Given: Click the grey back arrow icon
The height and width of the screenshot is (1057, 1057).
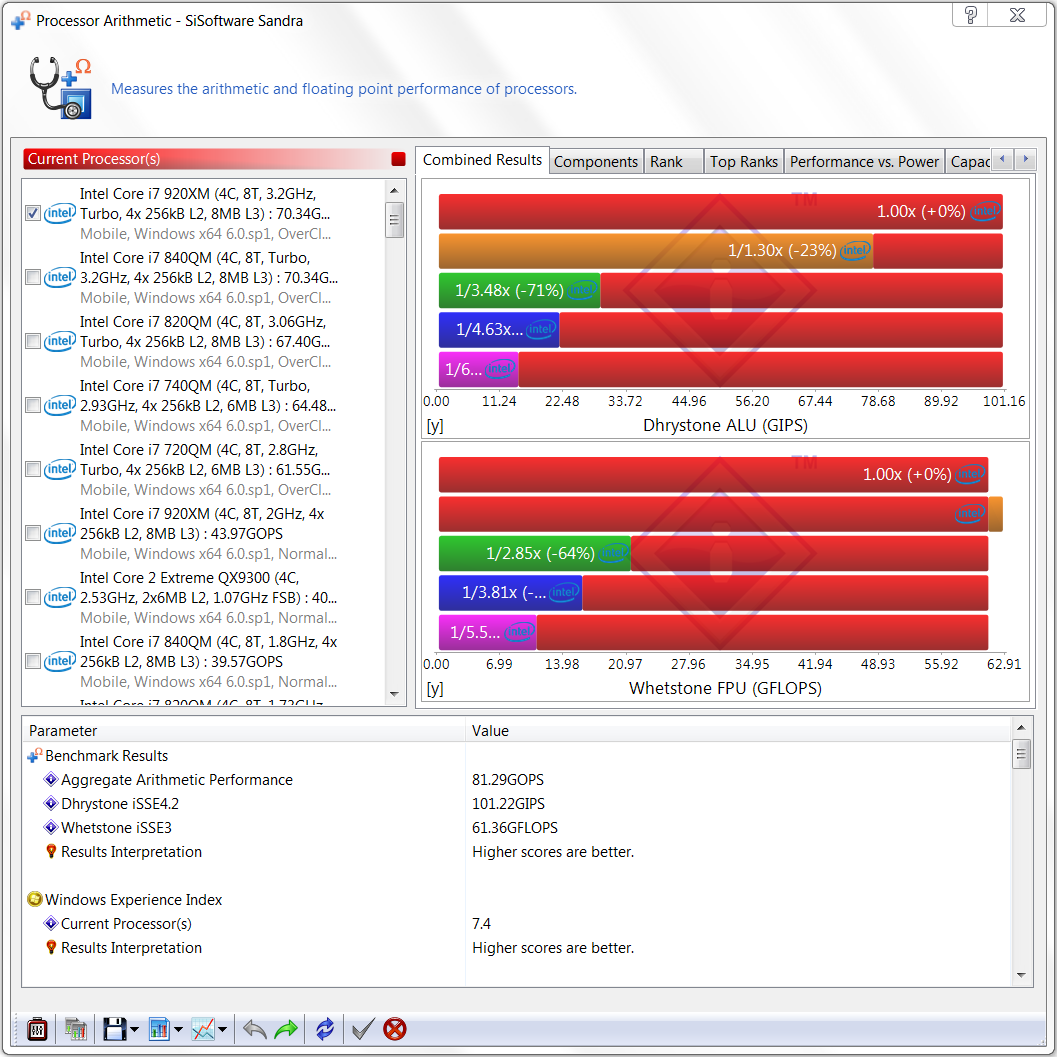Looking at the screenshot, I should point(254,1029).
